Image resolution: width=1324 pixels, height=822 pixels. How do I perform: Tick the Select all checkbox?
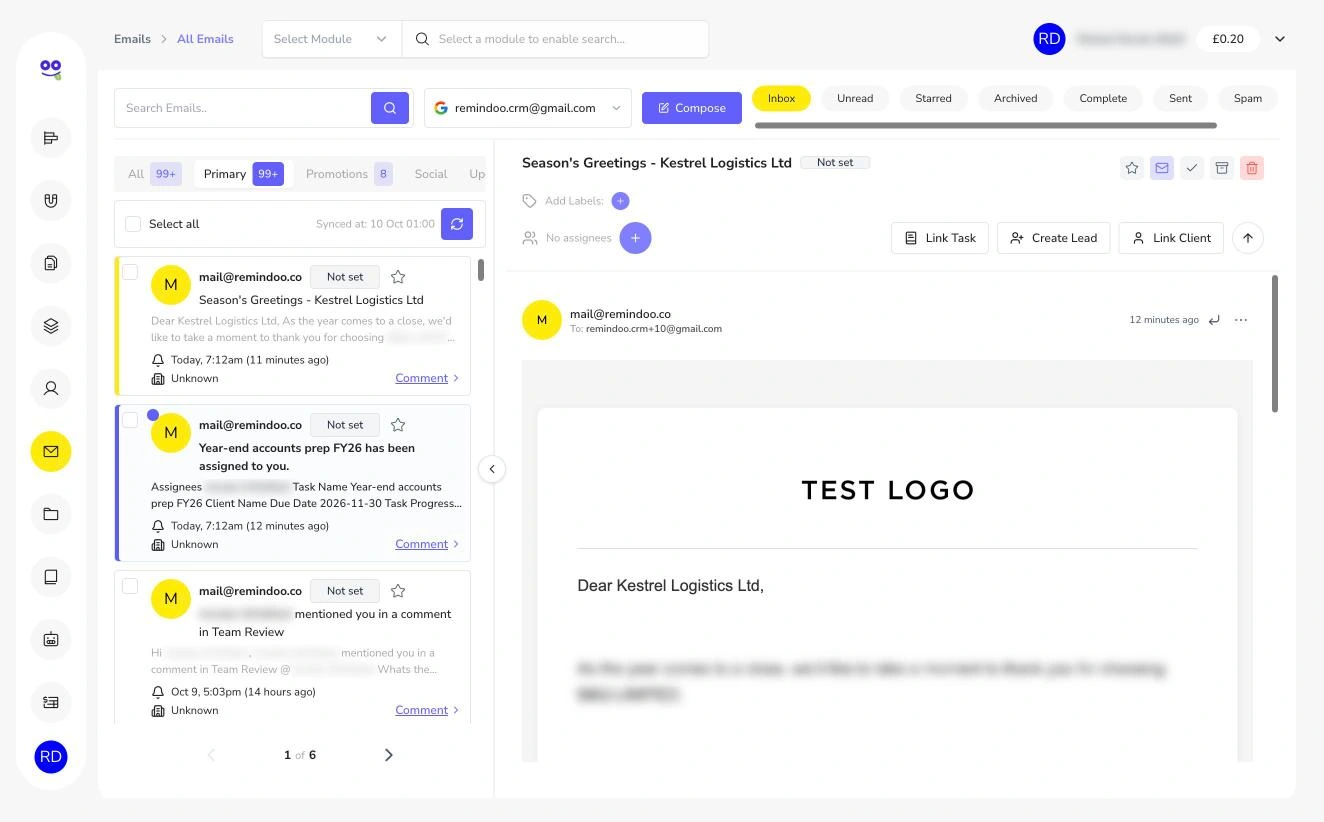click(133, 224)
